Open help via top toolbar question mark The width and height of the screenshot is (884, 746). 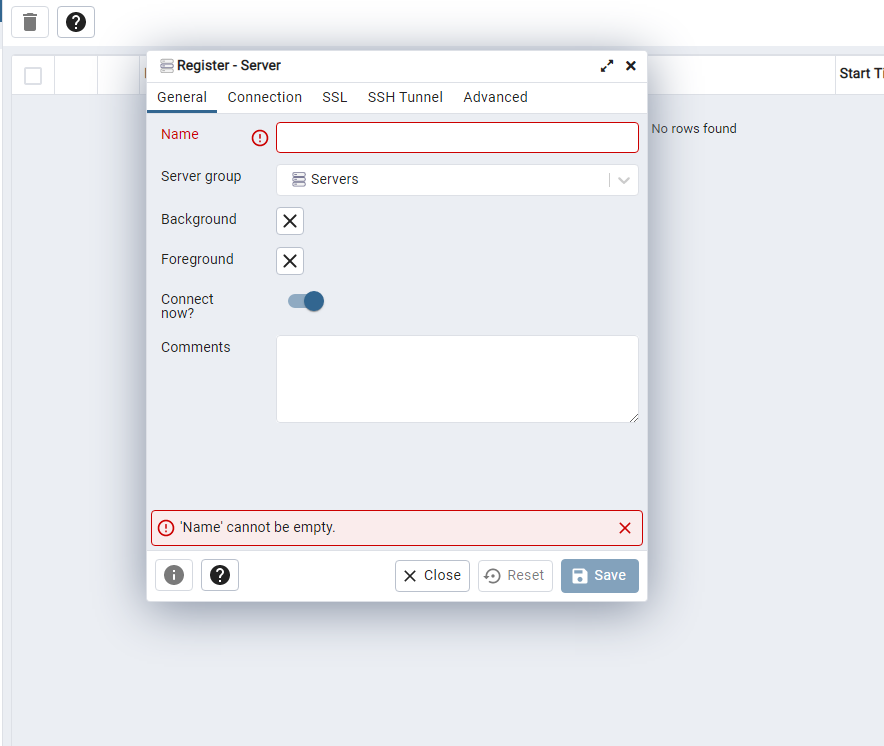(76, 22)
